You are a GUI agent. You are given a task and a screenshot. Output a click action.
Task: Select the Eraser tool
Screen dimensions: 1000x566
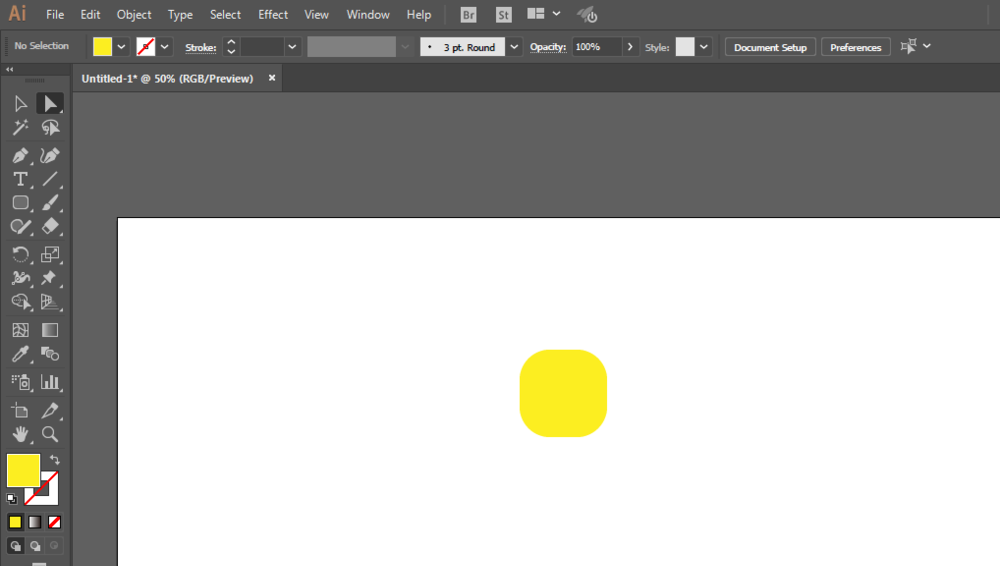[x=50, y=227]
